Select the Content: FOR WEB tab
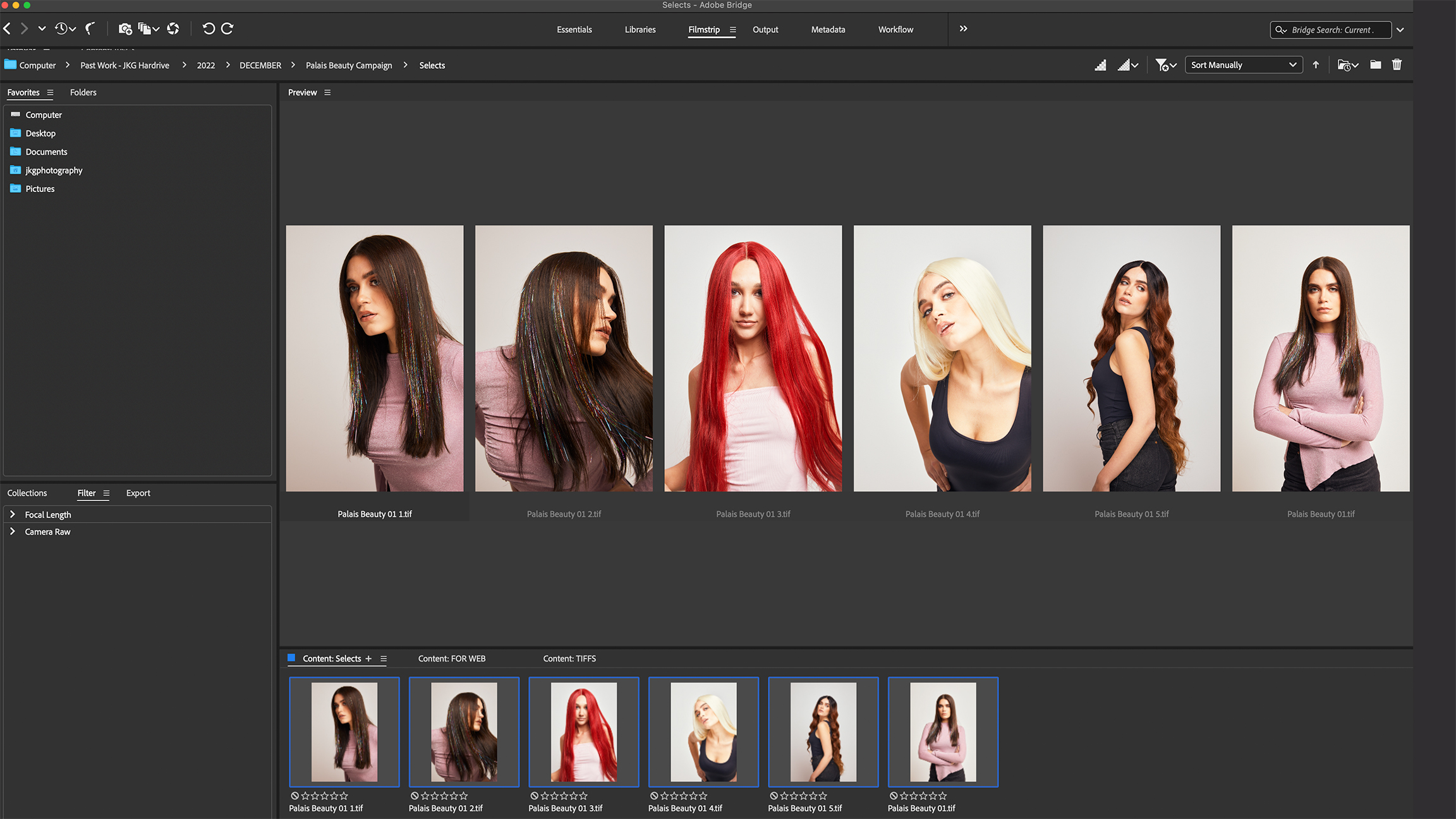The width and height of the screenshot is (1456, 819). pos(452,658)
